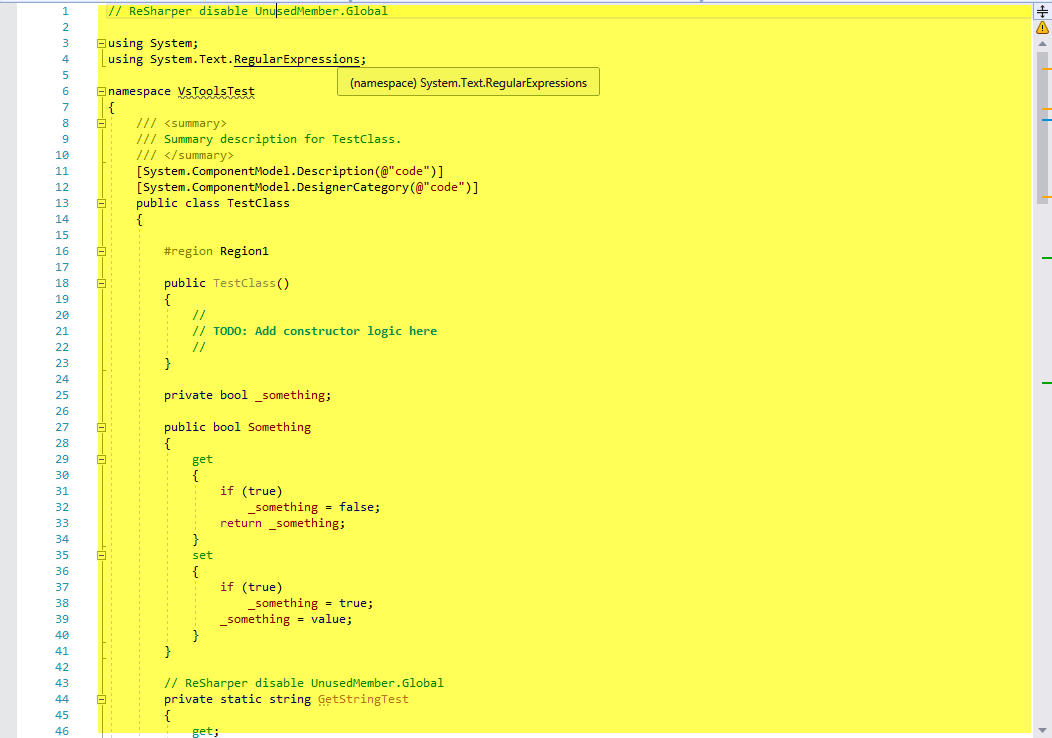Collapse the TestClass class definition

click(x=101, y=203)
